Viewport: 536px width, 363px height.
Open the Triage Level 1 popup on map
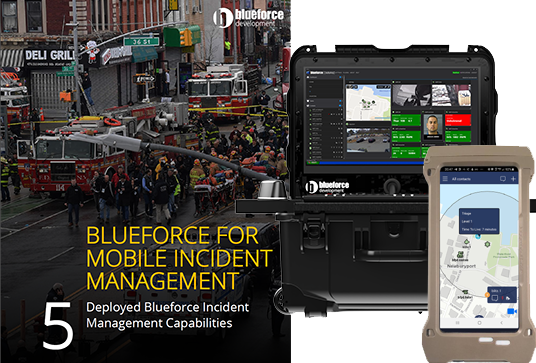(x=479, y=221)
